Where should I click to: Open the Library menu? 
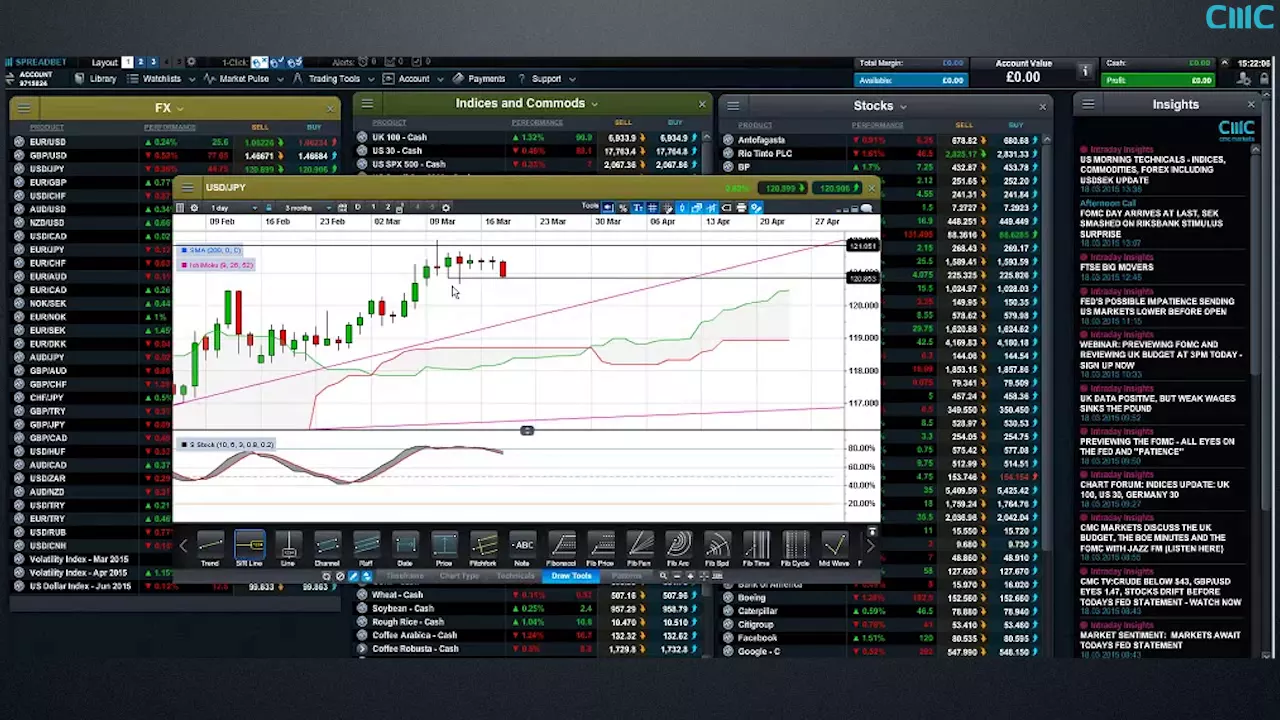96,79
